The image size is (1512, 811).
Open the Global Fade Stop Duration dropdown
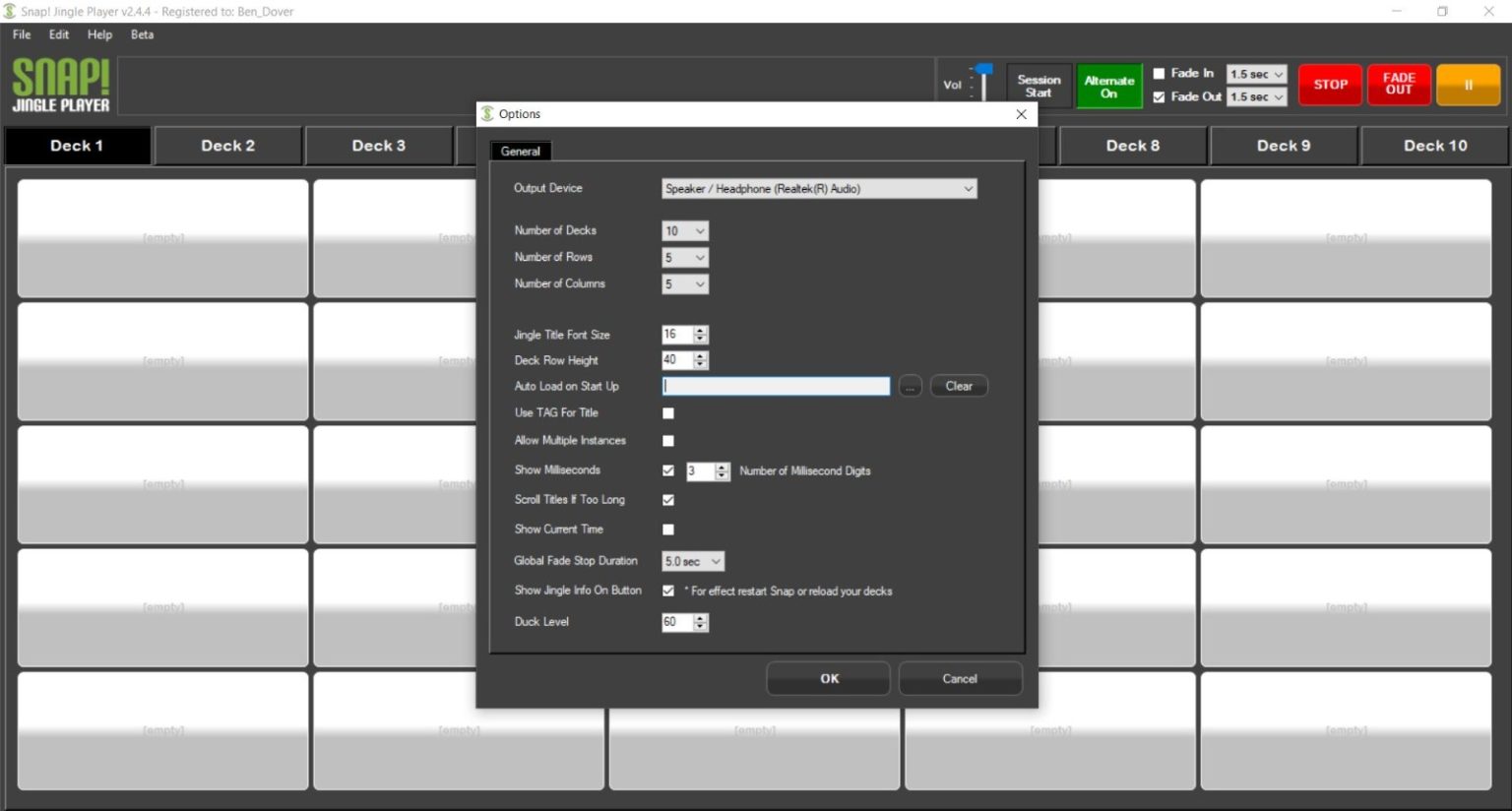tap(693, 561)
